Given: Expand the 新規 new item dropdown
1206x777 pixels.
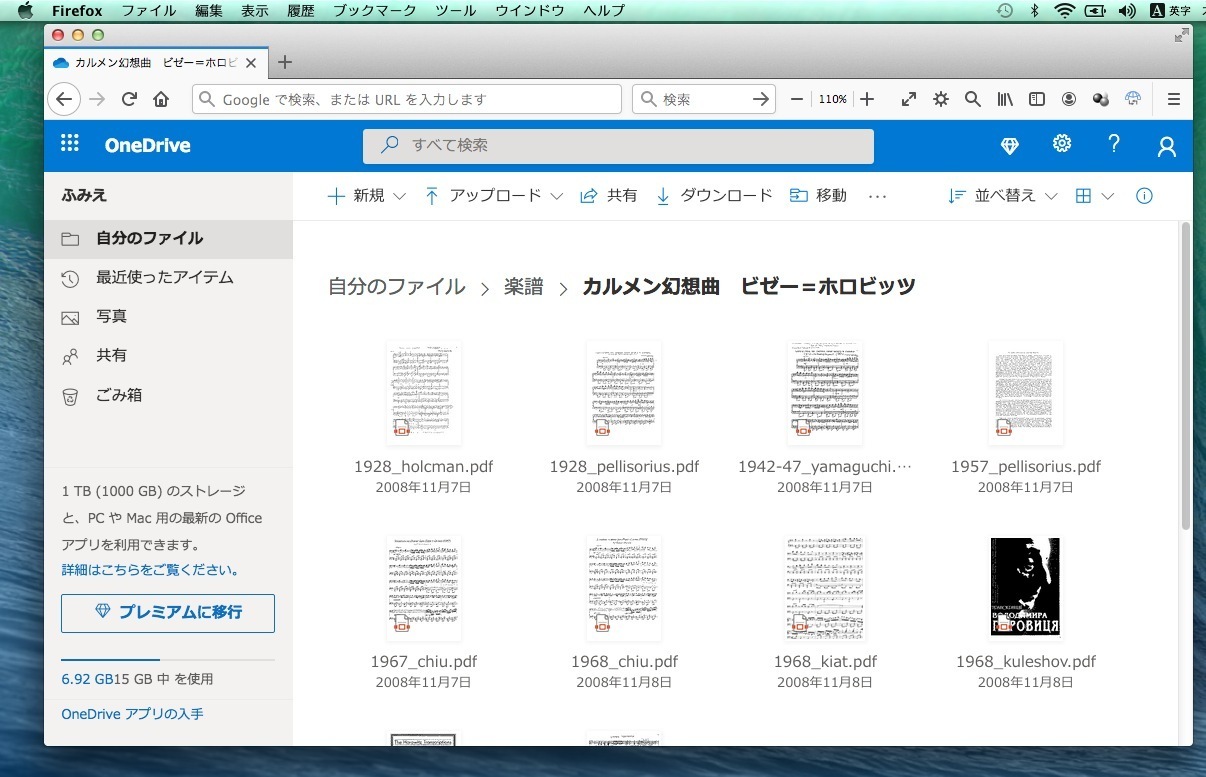Looking at the screenshot, I should (367, 196).
